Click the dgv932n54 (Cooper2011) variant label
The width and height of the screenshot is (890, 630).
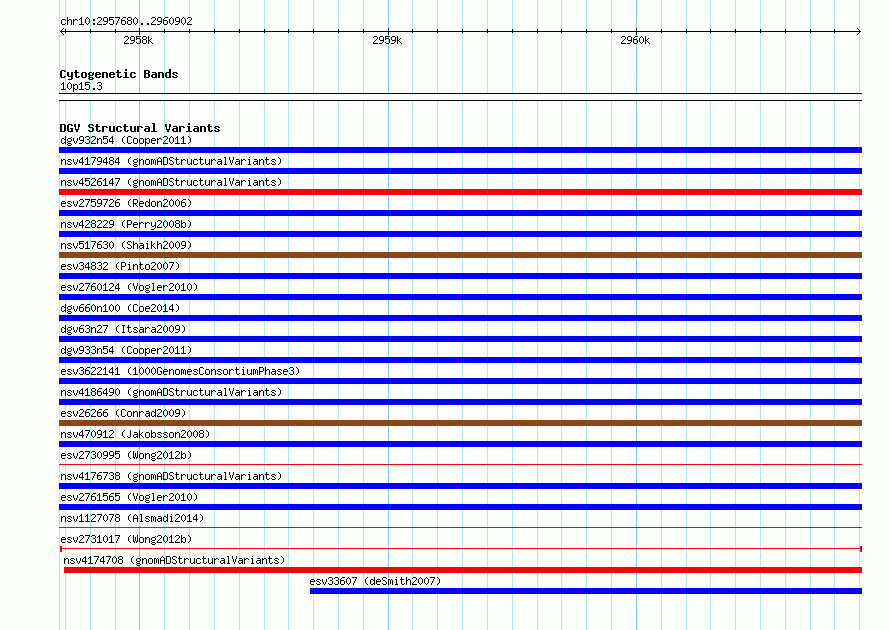[x=126, y=140]
